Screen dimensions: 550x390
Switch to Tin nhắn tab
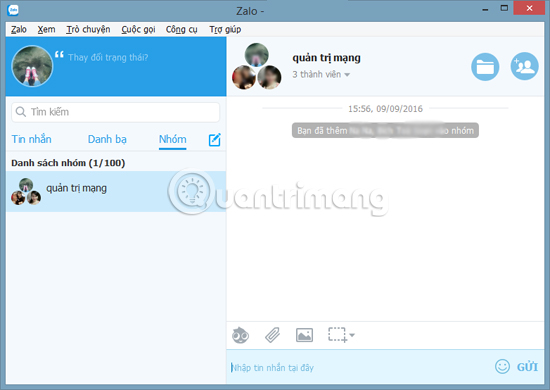pos(32,139)
